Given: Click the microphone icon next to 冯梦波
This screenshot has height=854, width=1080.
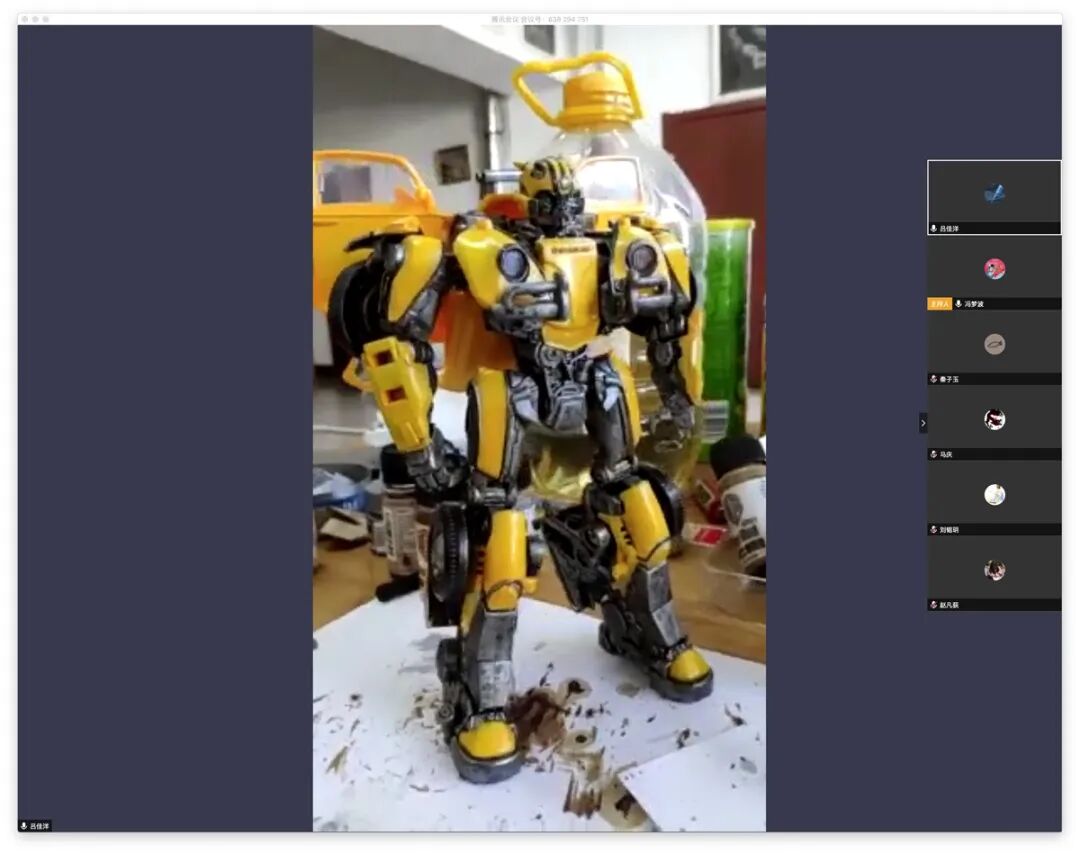Looking at the screenshot, I should [958, 304].
